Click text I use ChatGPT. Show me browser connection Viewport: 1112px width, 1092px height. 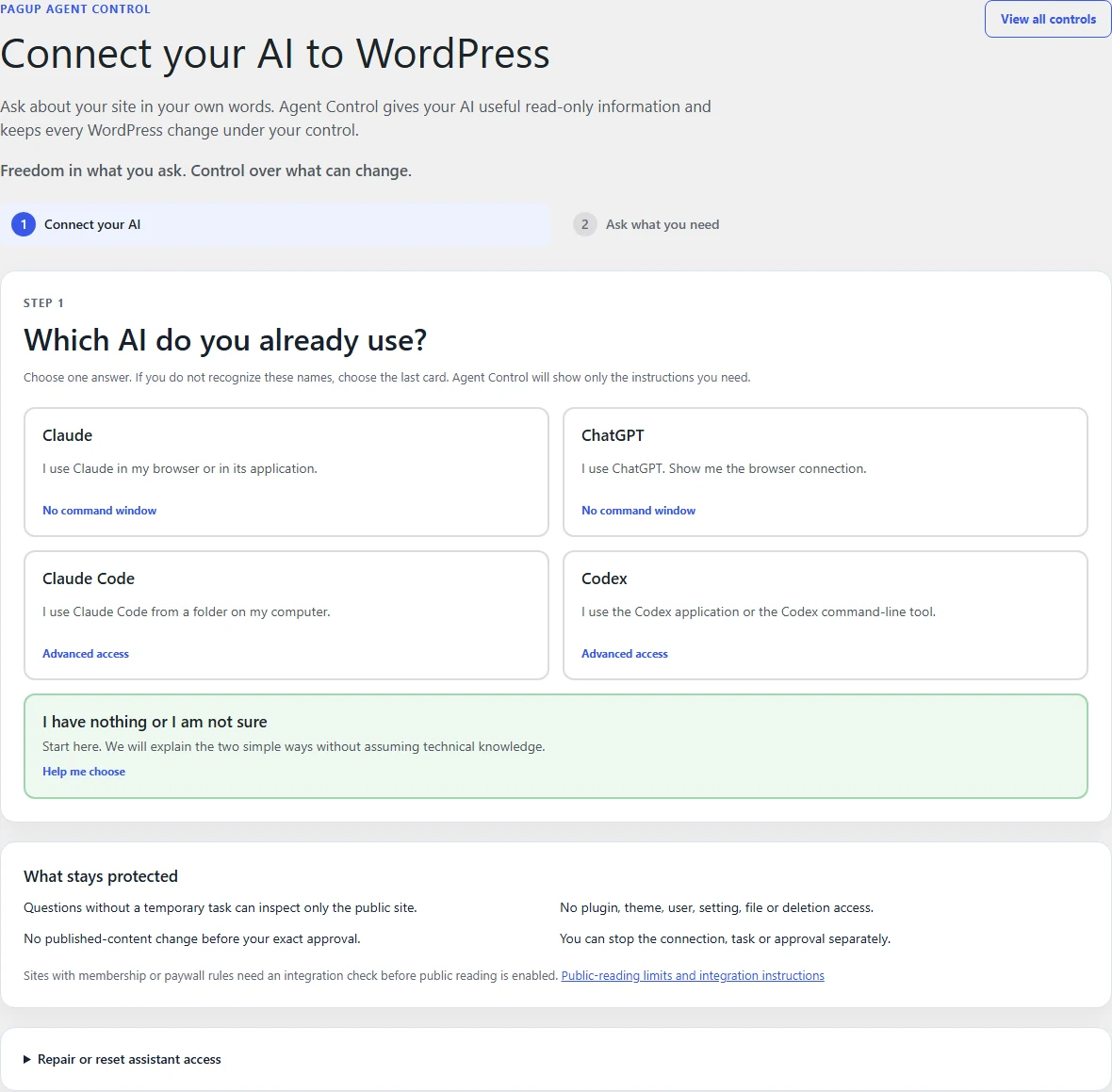tap(724, 468)
